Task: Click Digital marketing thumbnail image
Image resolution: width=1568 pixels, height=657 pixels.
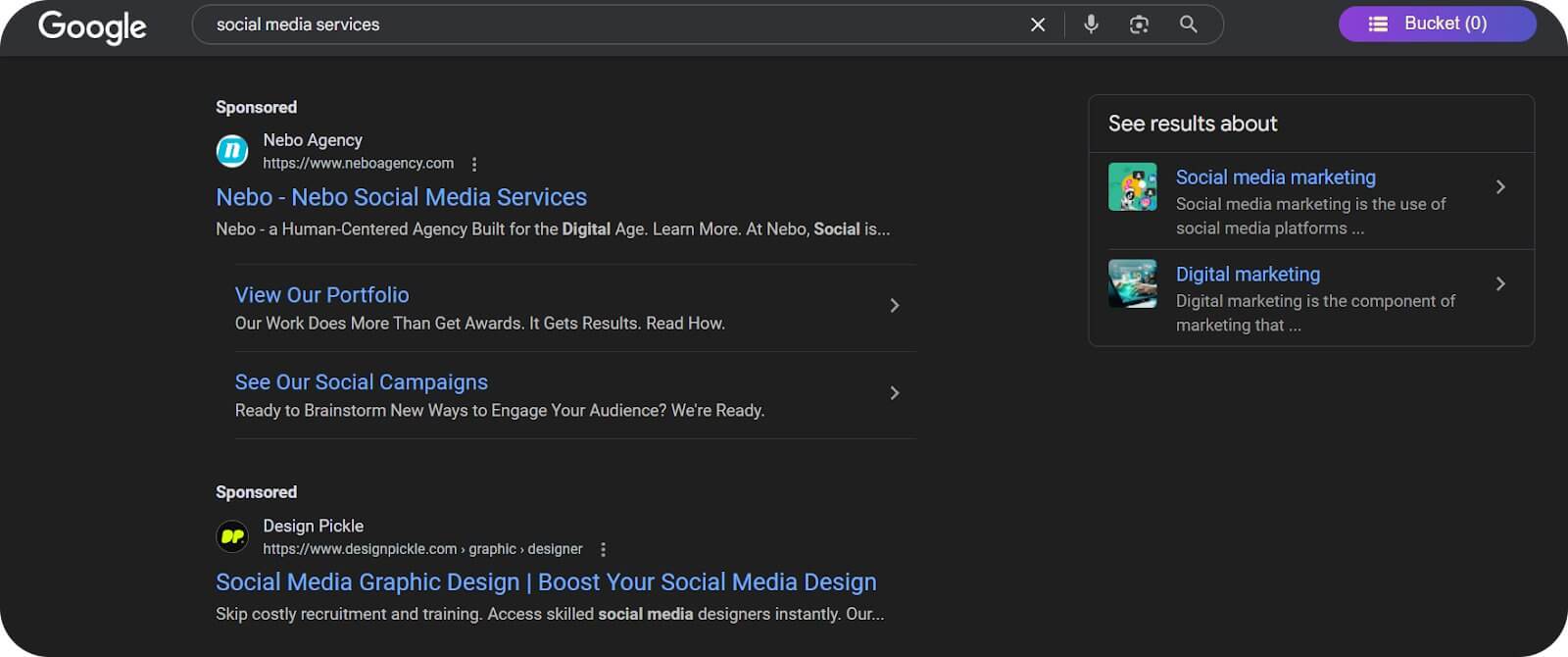Action: coord(1133,283)
